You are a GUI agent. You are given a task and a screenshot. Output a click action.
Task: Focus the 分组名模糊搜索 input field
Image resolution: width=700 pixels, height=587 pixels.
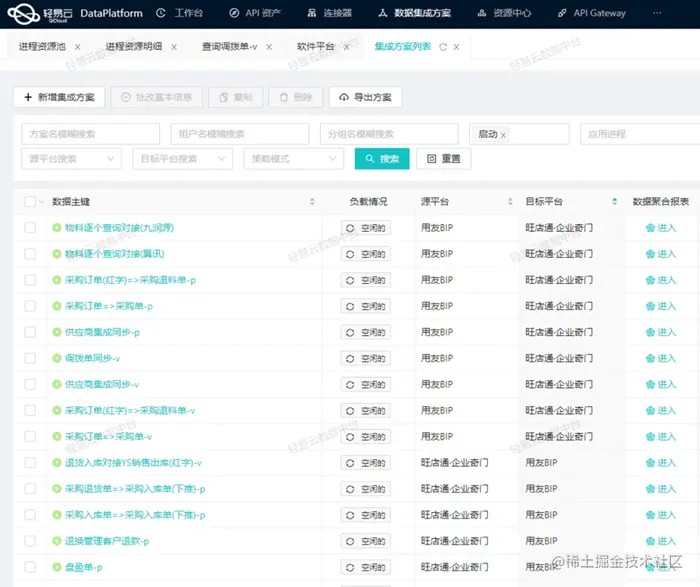click(389, 134)
